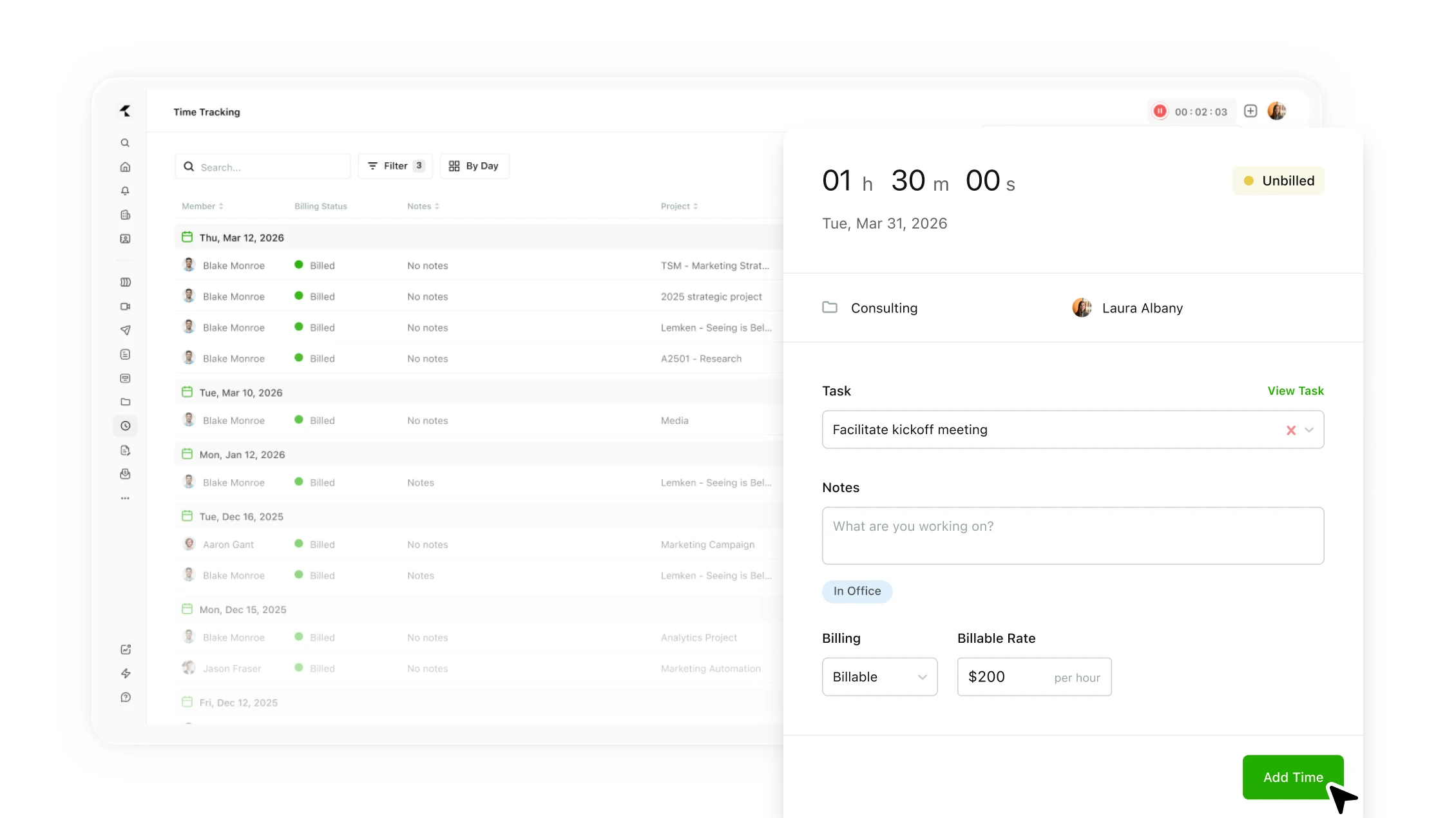
Task: Open the video meetings sidebar icon
Action: coord(126,307)
